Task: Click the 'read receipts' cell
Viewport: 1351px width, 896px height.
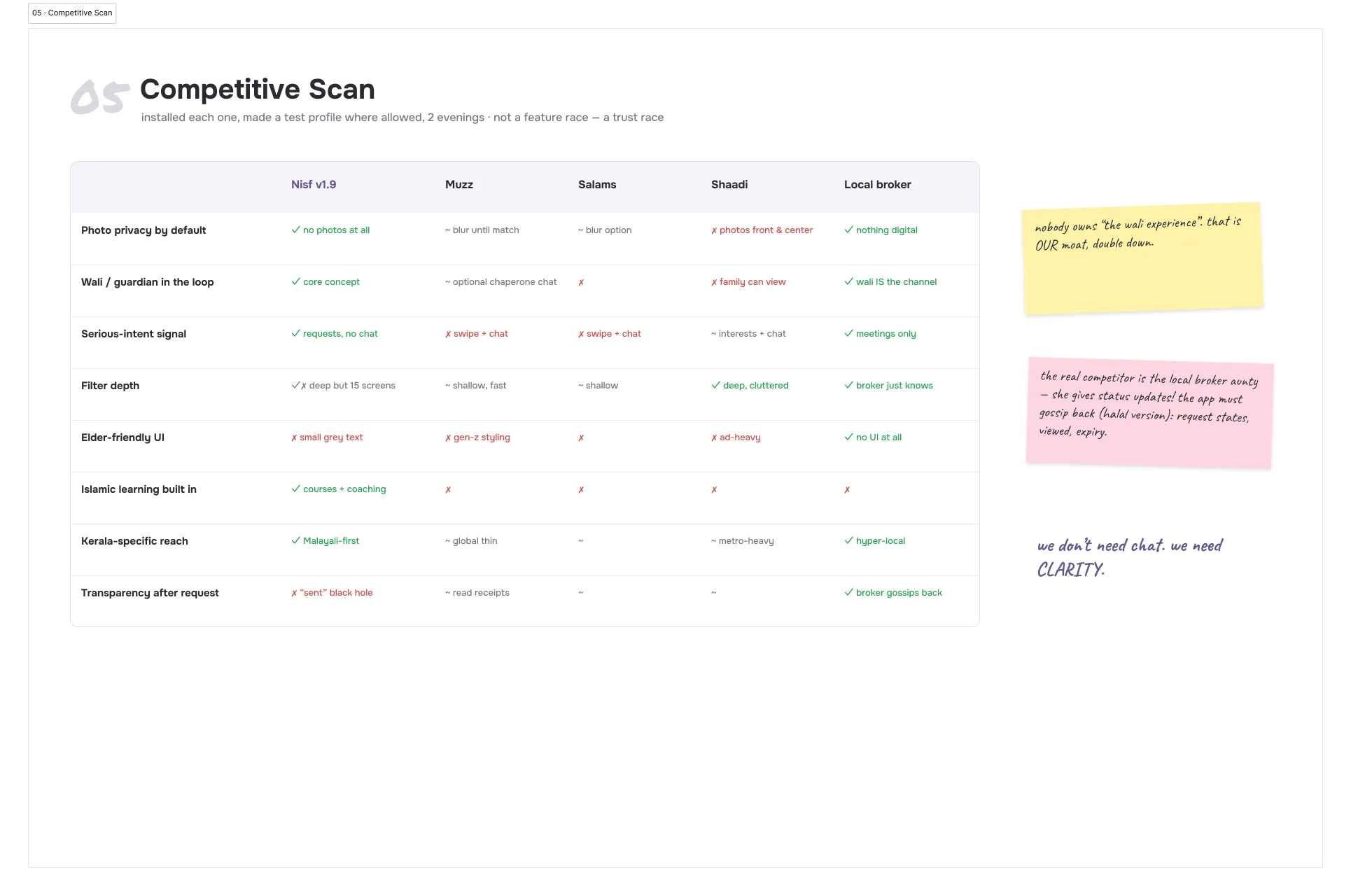Action: 477,593
